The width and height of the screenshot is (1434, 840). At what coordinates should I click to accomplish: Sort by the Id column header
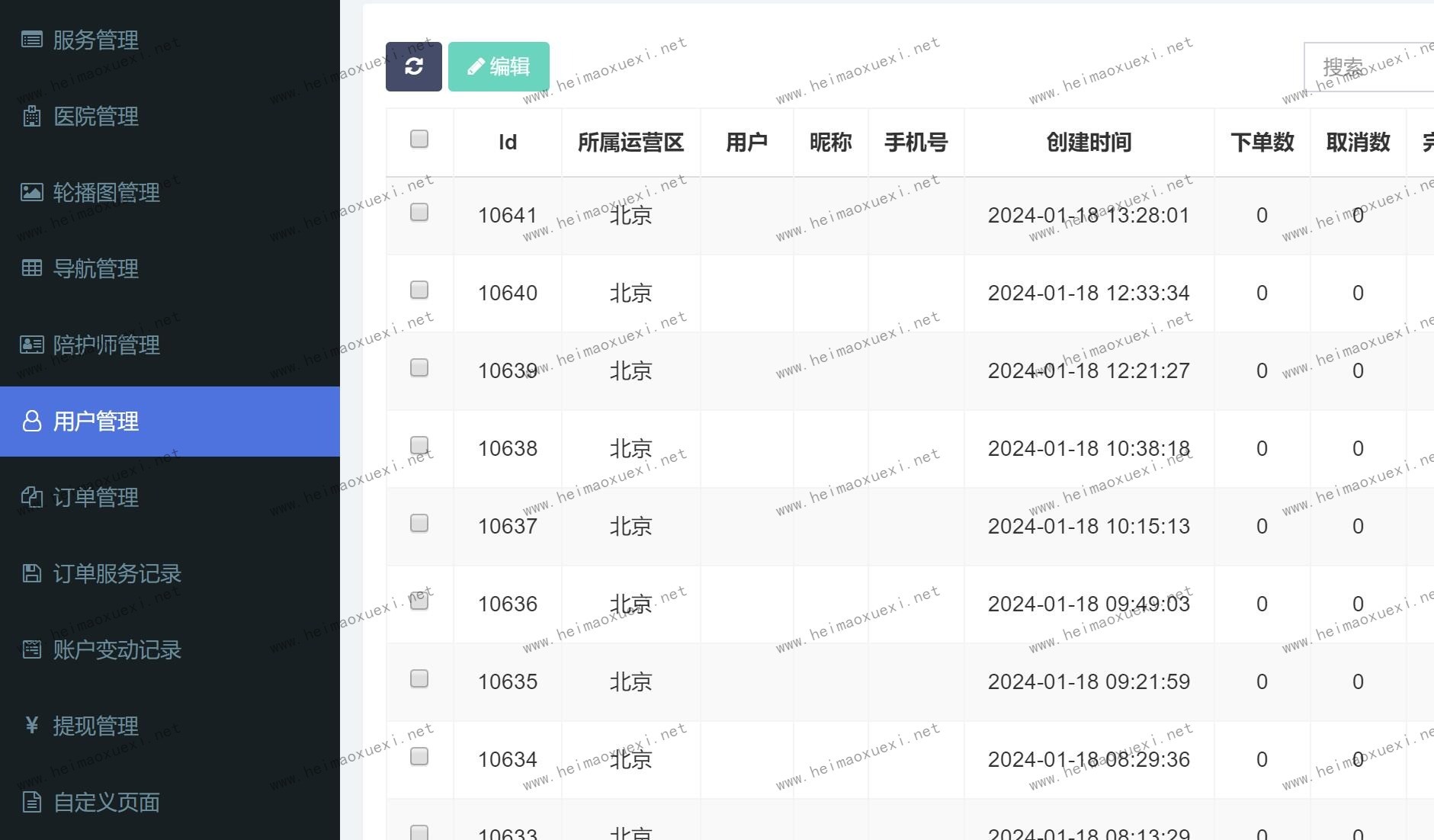[507, 143]
